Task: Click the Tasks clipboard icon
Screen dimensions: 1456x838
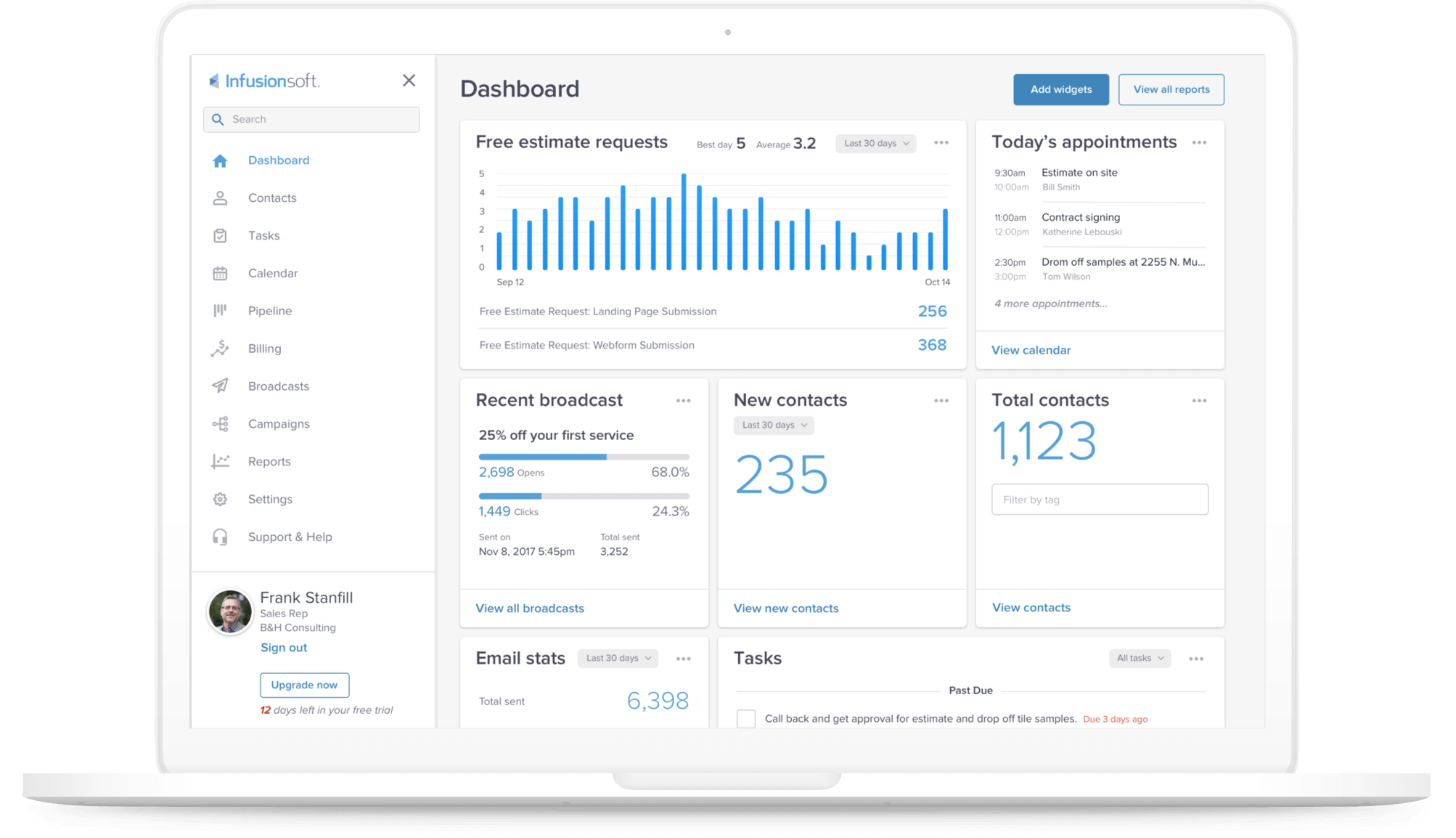Action: coord(220,235)
